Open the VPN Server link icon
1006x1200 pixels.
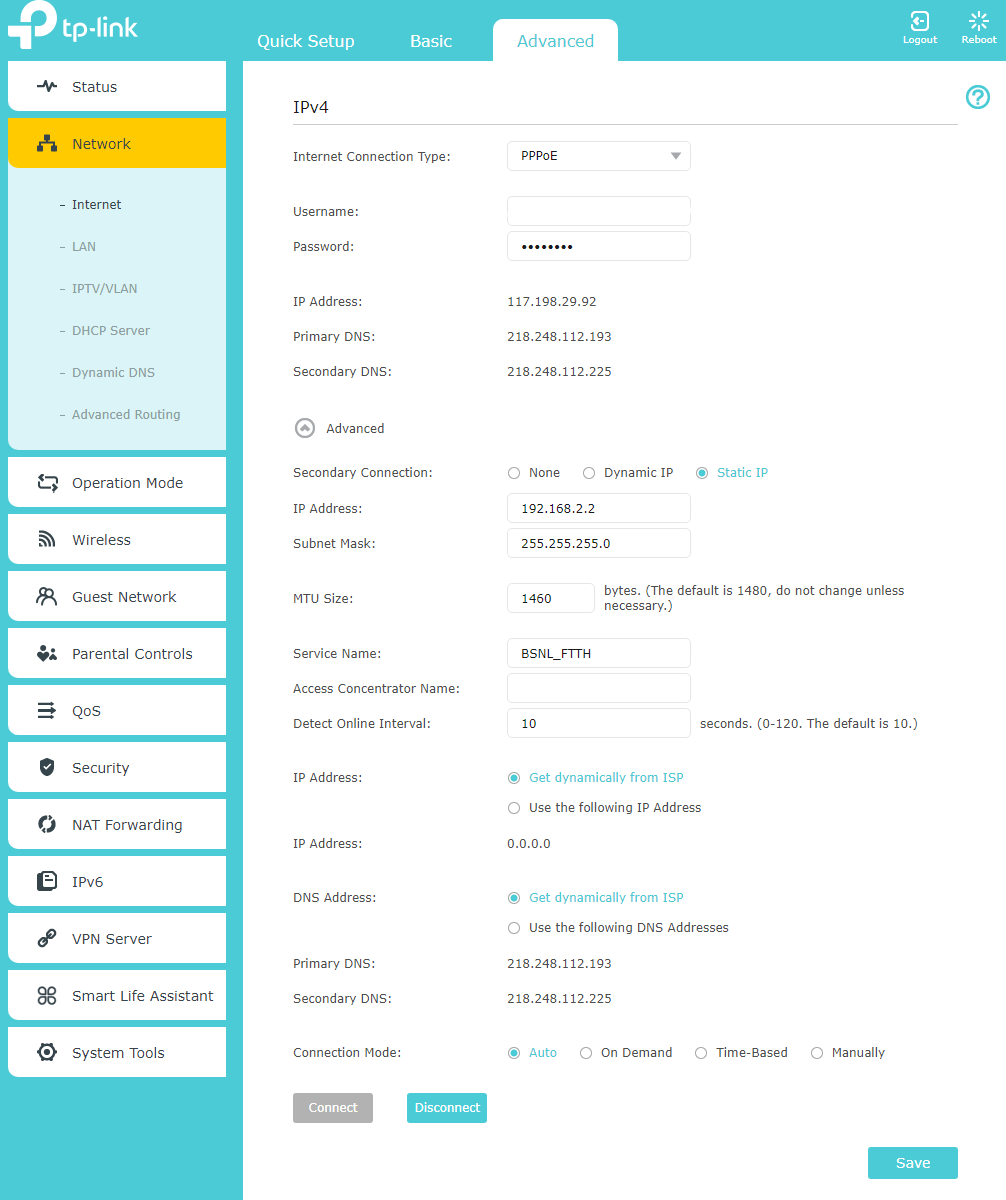point(47,939)
